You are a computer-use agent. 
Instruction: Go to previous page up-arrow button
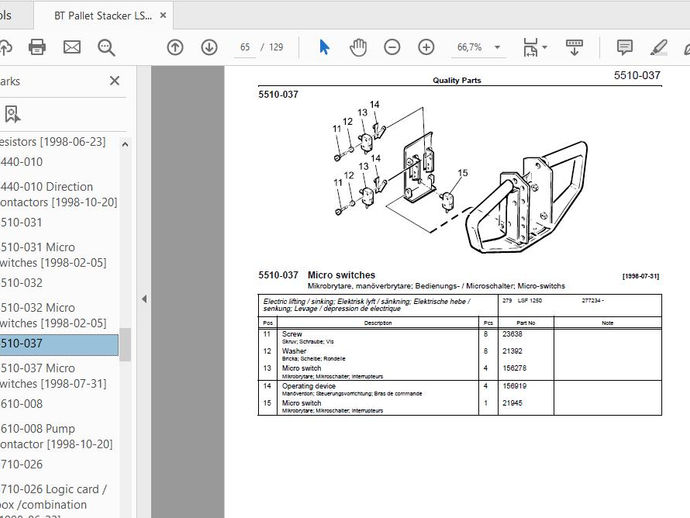click(175, 47)
